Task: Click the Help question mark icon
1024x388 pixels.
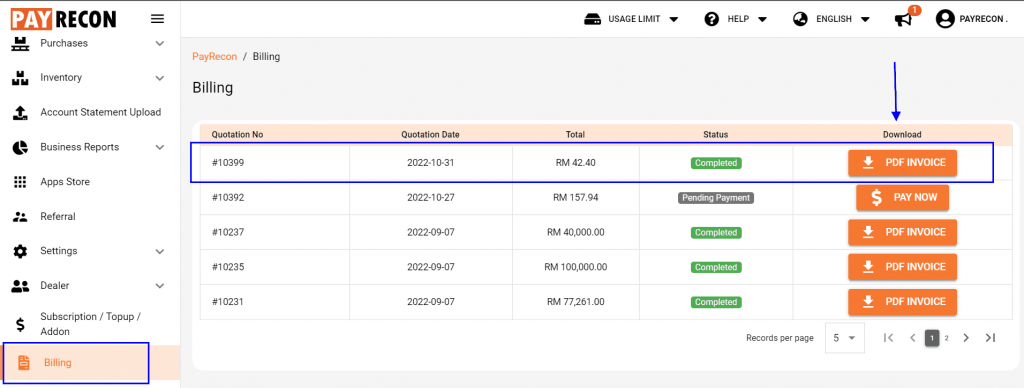Action: coord(711,19)
